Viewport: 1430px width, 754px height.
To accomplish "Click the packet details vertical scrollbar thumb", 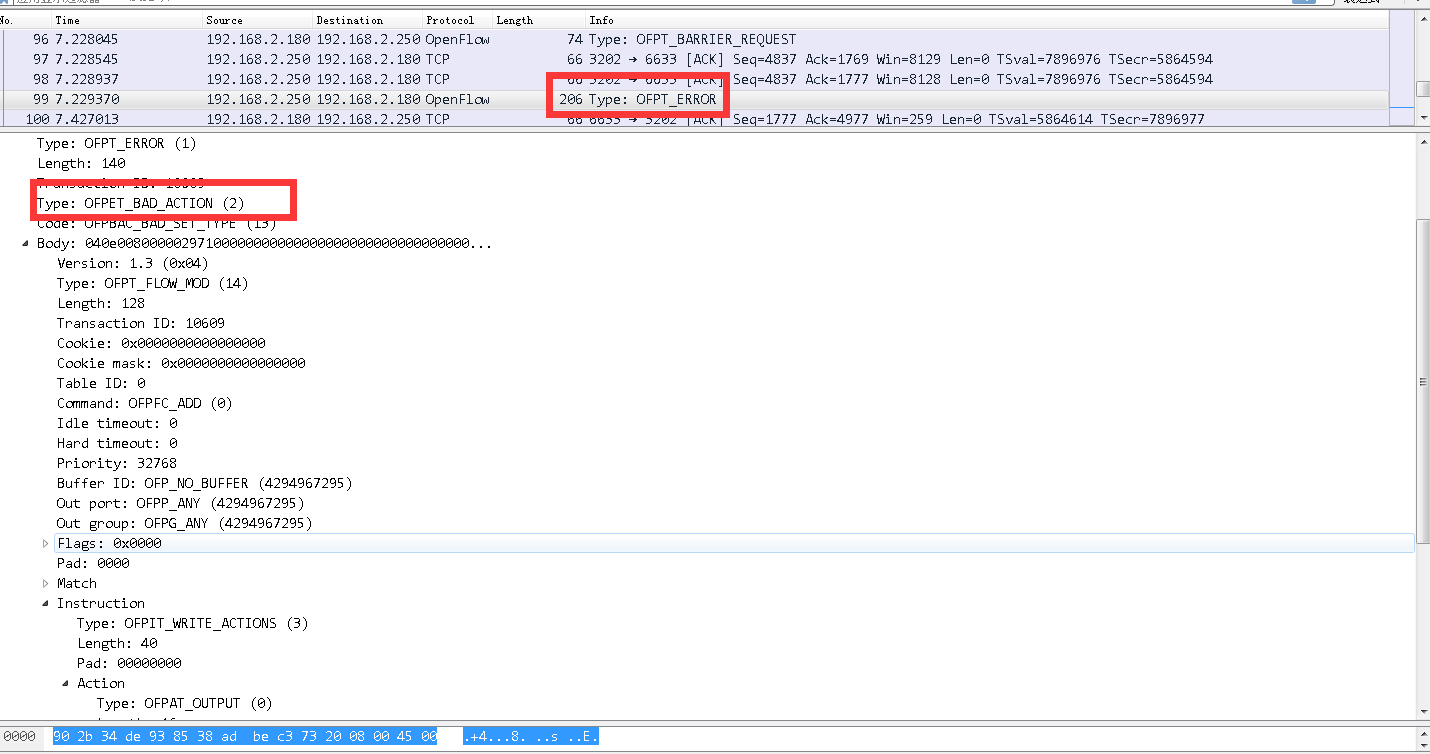I will pos(1422,381).
